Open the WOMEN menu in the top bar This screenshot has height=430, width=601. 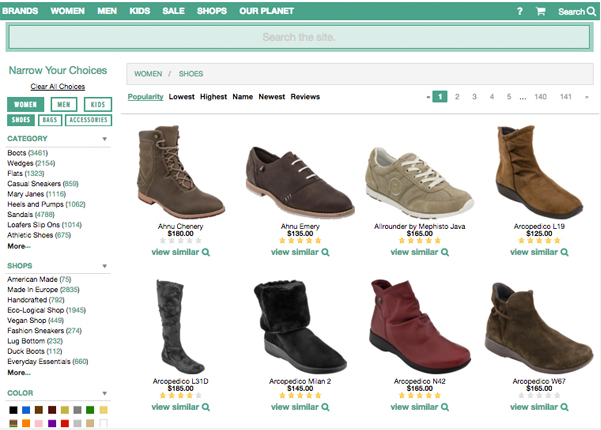point(67,11)
